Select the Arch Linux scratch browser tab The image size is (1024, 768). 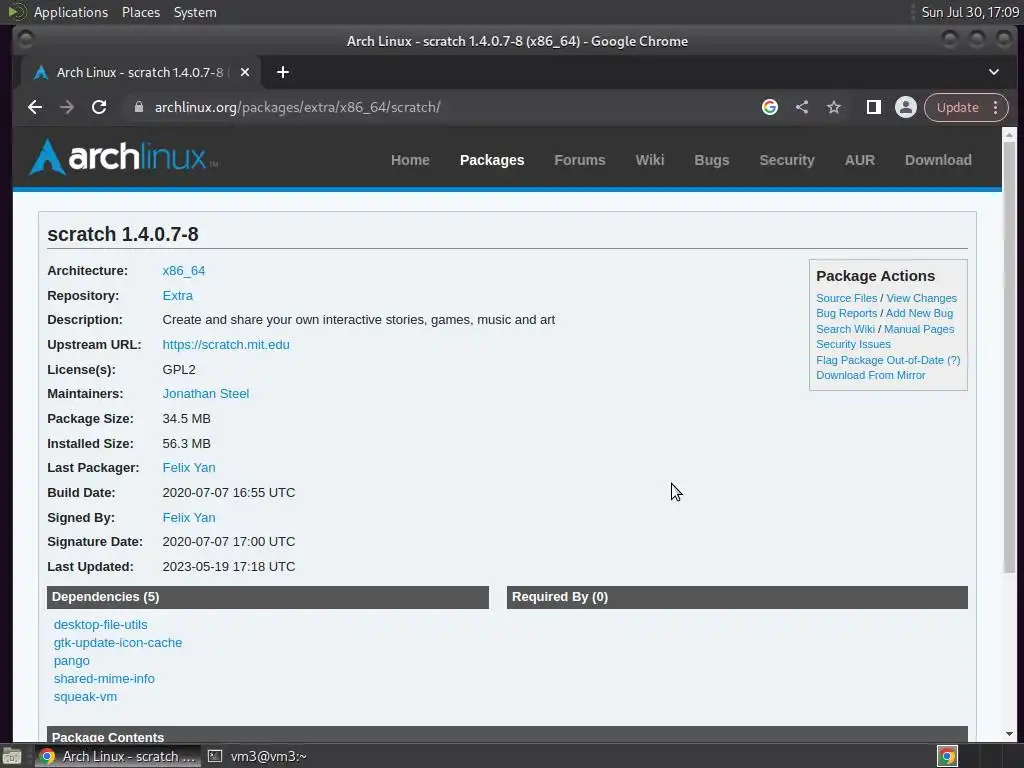[140, 72]
